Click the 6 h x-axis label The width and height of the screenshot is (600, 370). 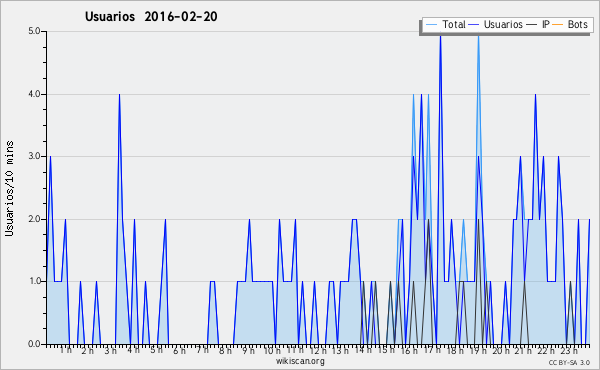point(179,350)
